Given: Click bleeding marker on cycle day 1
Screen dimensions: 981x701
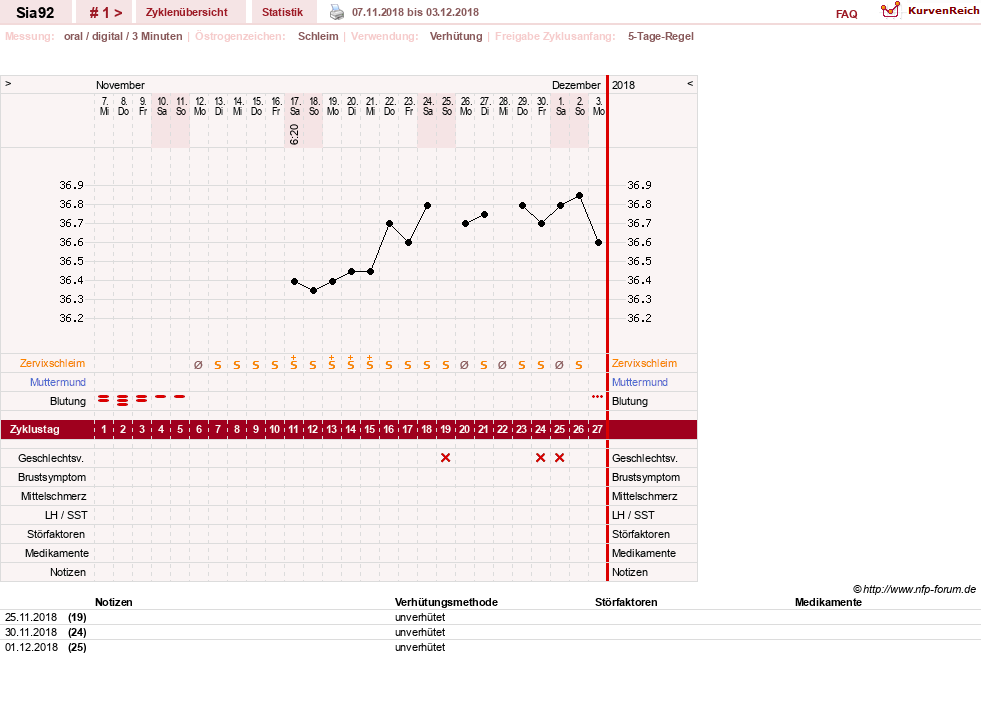Looking at the screenshot, I should coord(104,399).
